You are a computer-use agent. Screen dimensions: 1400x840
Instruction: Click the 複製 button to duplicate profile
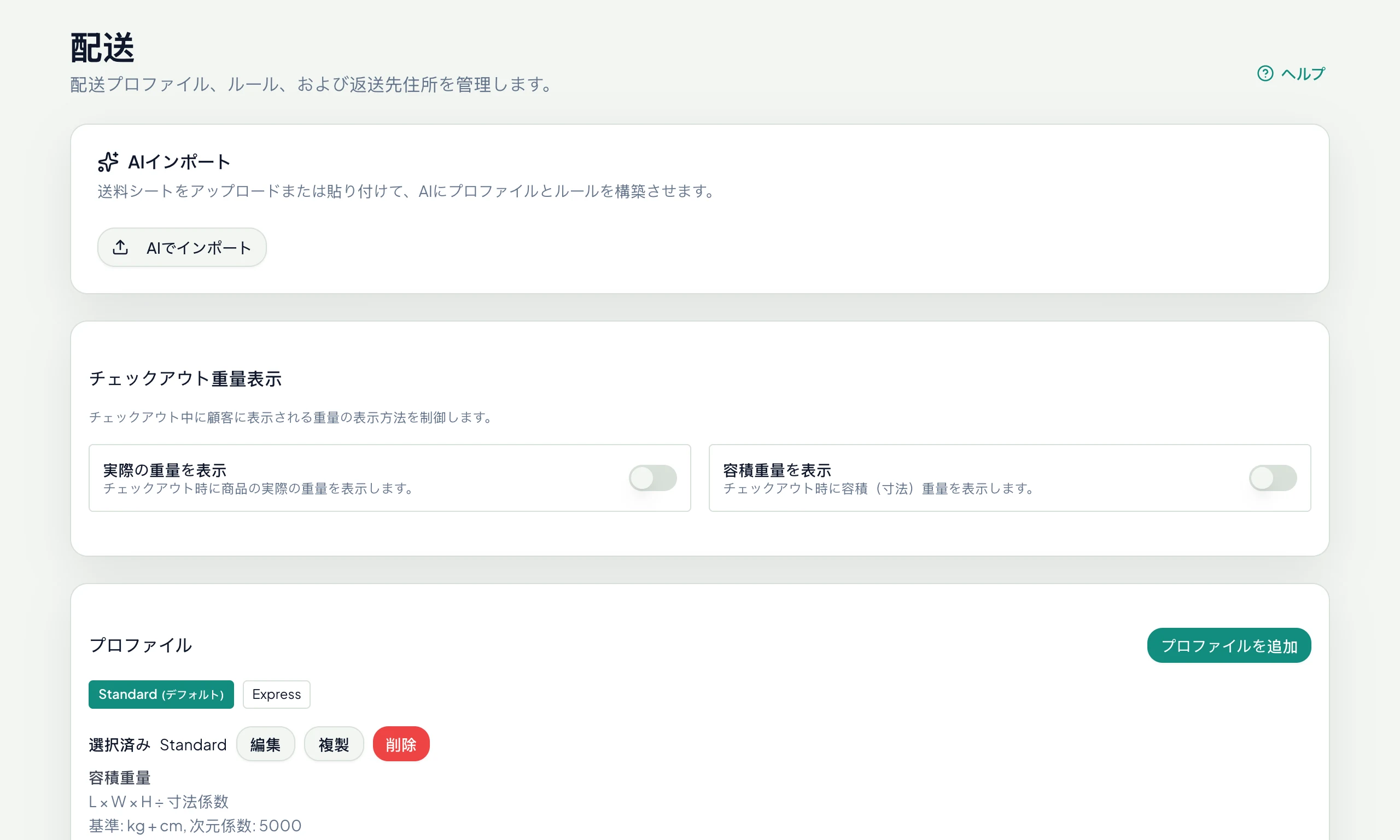tap(334, 744)
